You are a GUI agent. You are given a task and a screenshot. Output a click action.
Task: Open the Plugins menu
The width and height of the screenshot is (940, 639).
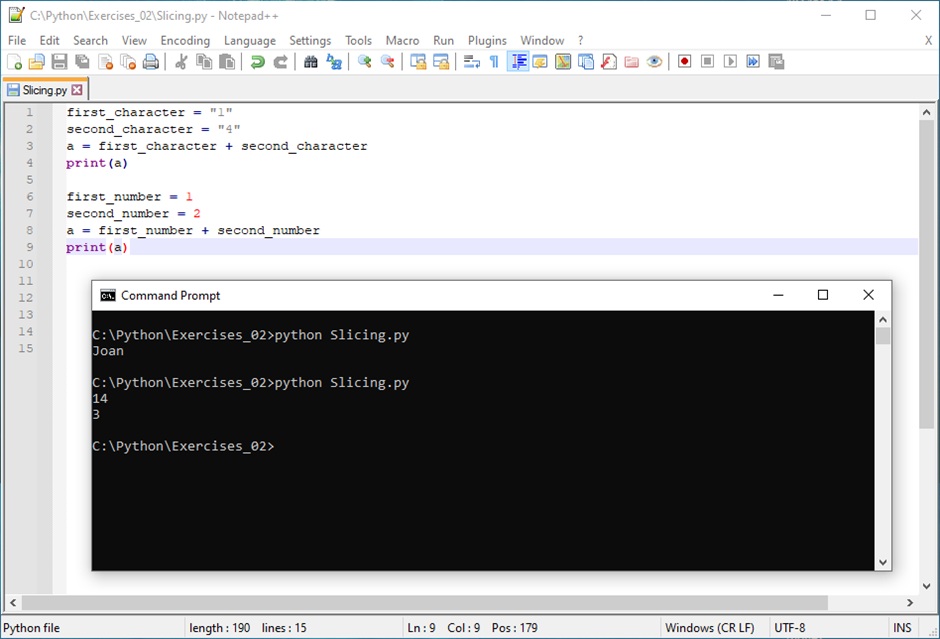click(487, 41)
